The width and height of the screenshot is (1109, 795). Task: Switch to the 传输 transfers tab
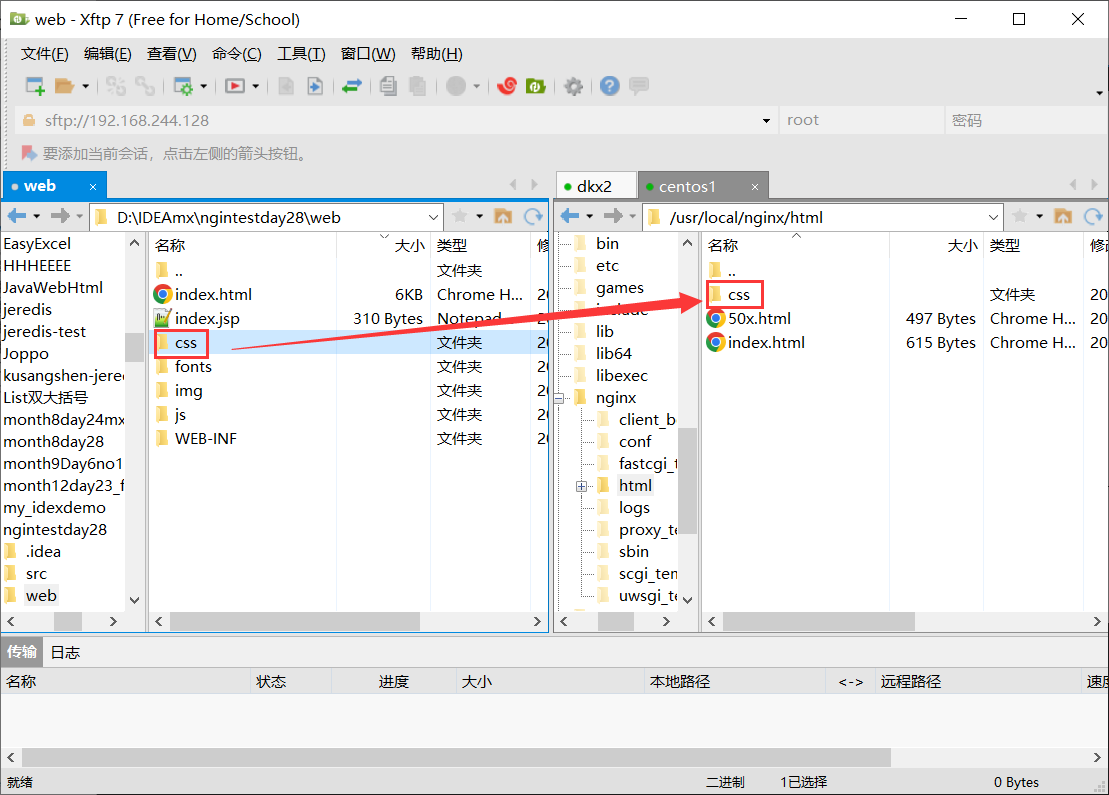pyautogui.click(x=22, y=651)
